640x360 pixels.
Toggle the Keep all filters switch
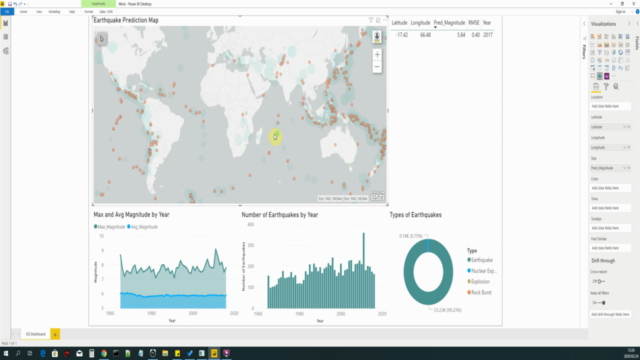pos(602,302)
